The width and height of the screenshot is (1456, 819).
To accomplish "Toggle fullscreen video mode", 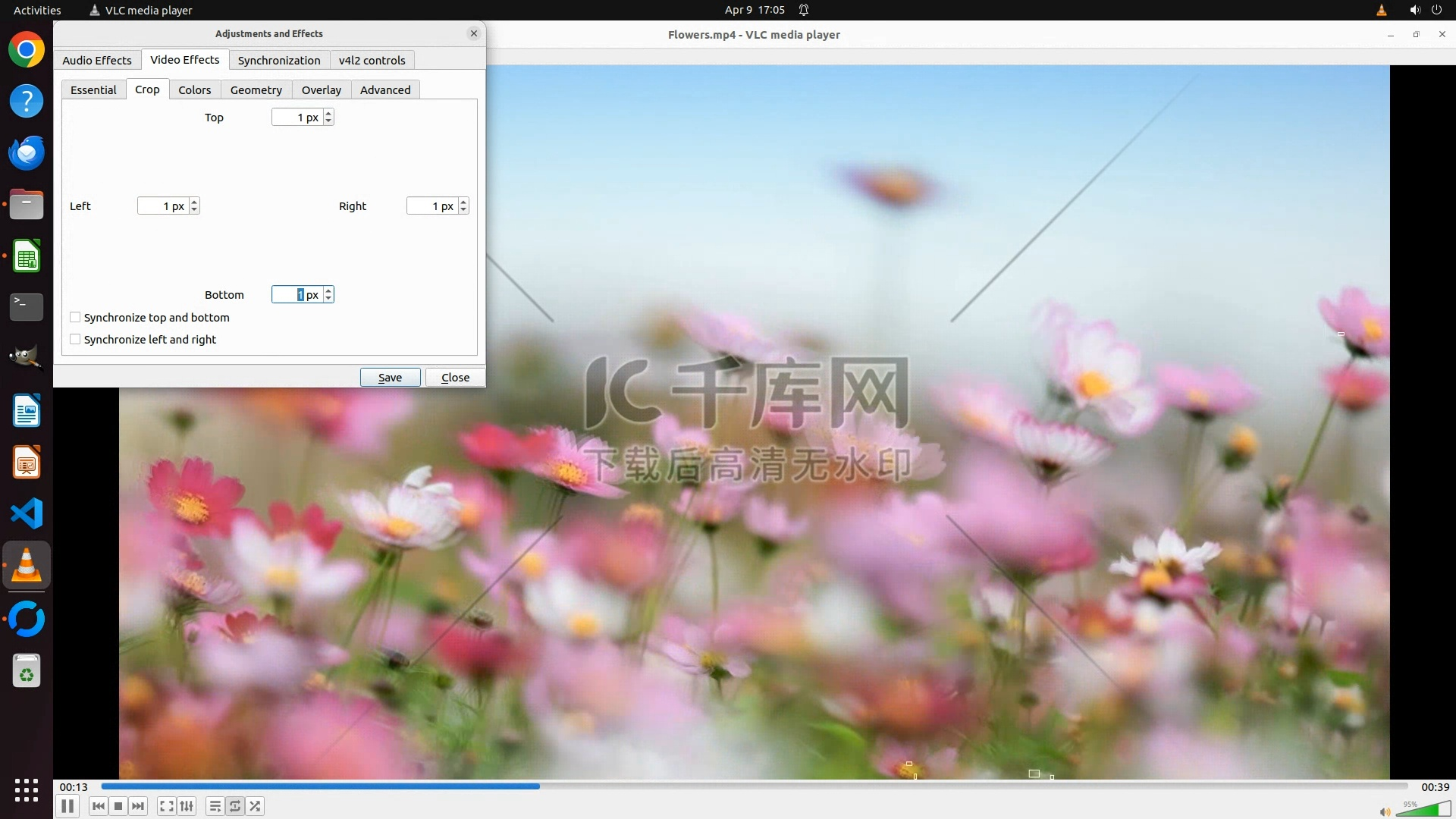I will pyautogui.click(x=167, y=806).
